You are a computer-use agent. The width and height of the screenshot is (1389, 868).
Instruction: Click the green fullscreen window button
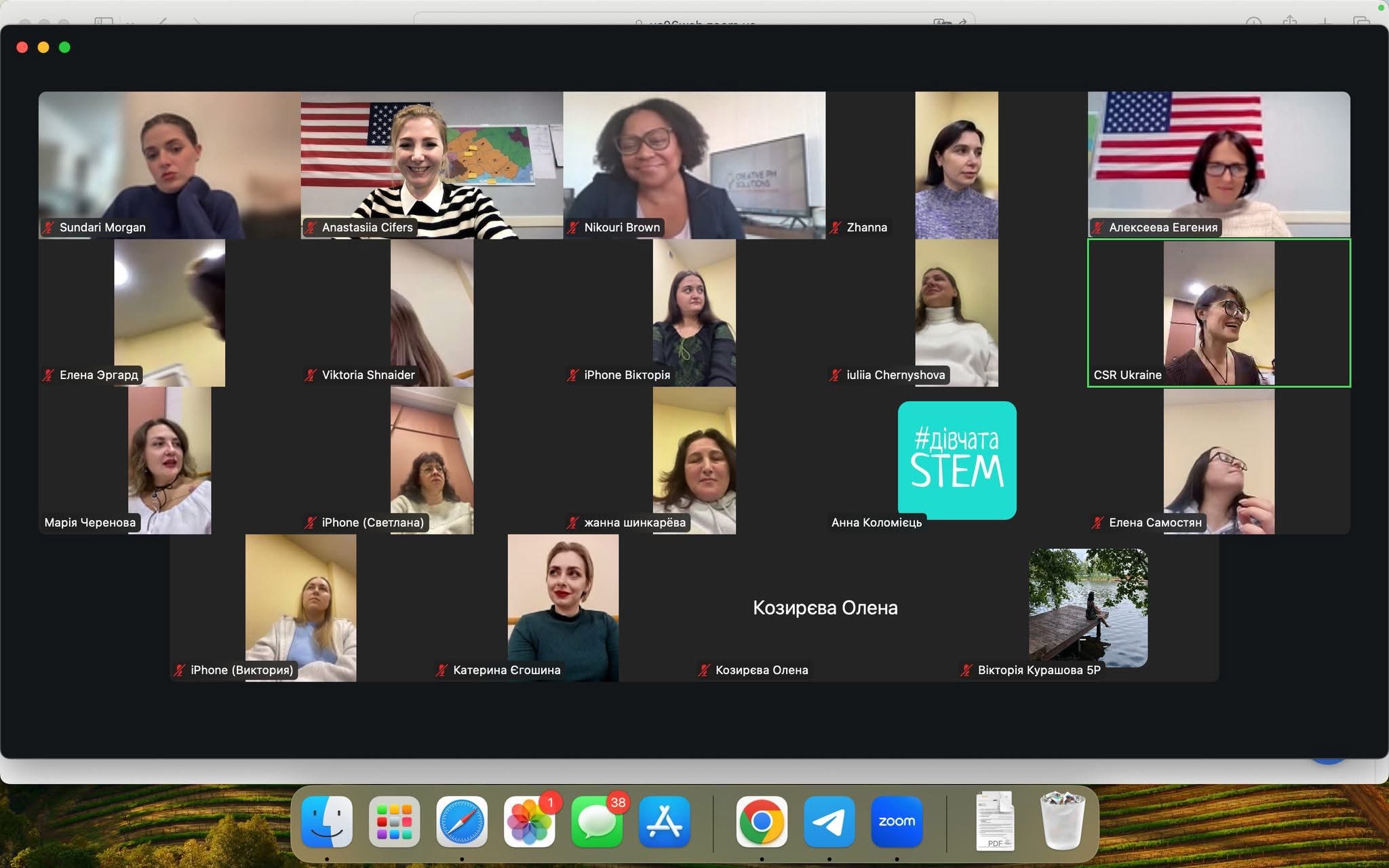click(x=65, y=47)
